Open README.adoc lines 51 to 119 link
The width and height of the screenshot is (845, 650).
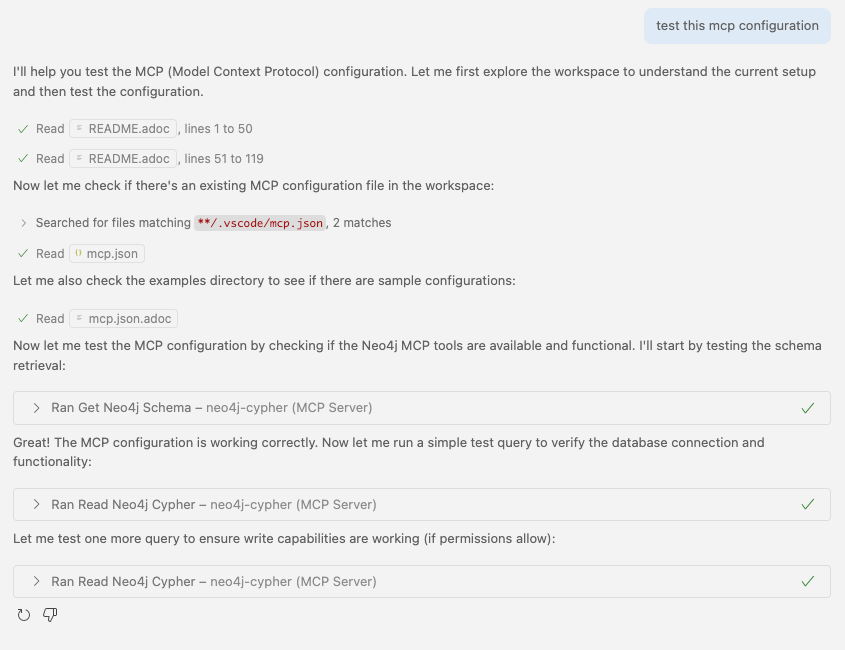click(123, 158)
